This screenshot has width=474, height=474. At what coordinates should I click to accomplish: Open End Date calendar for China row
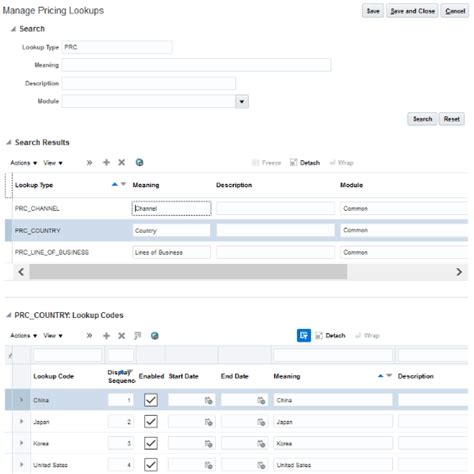pyautogui.click(x=261, y=400)
